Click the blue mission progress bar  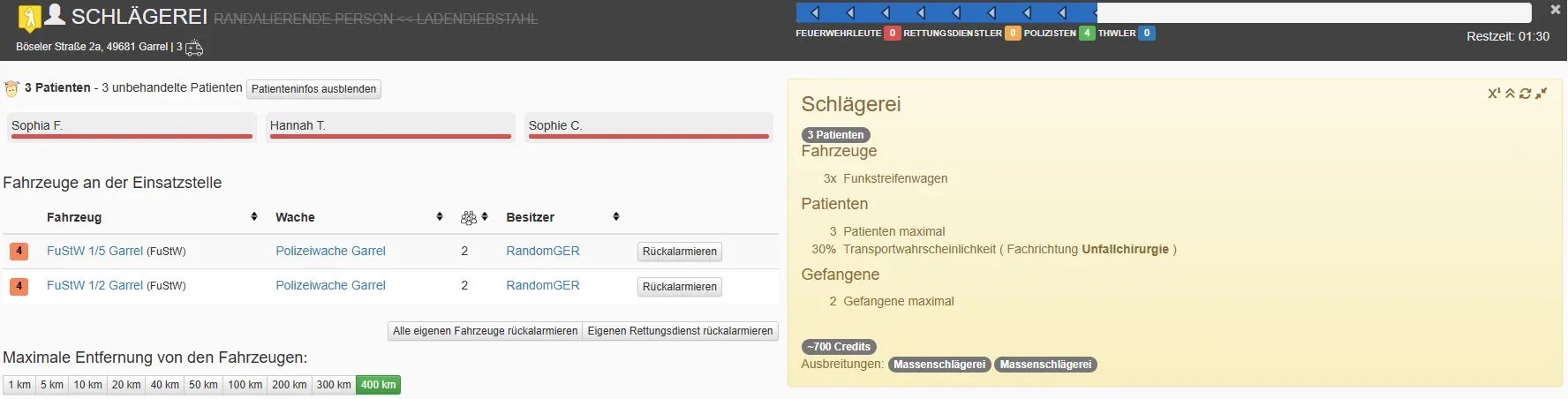(x=946, y=12)
